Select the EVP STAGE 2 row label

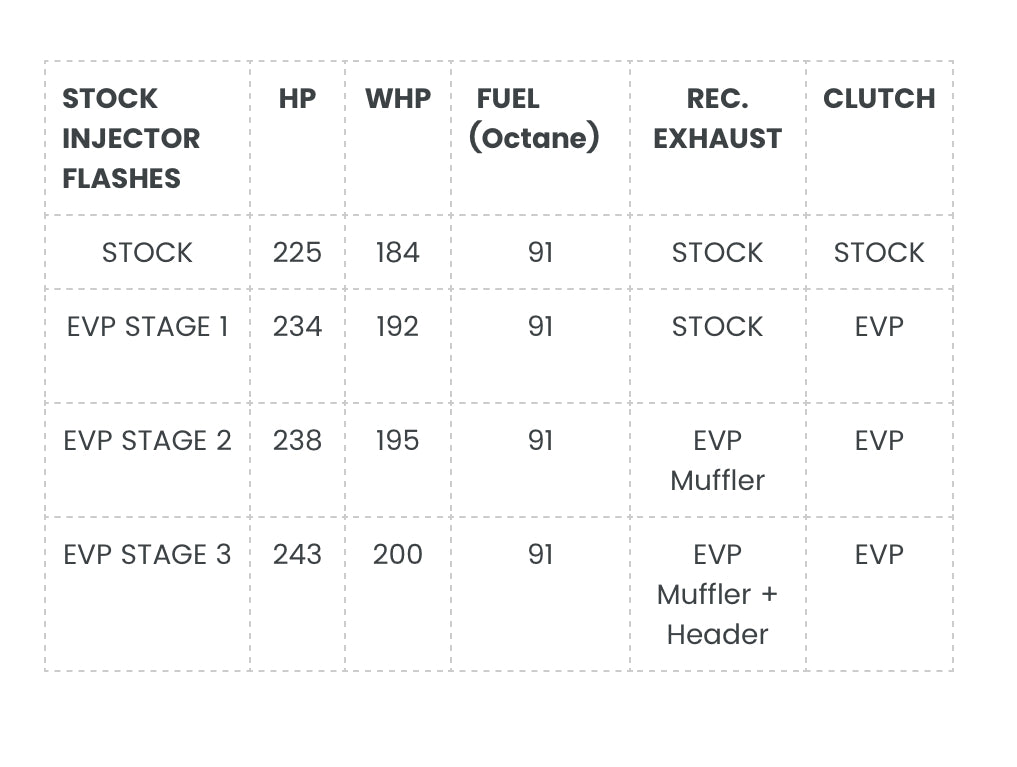coord(147,441)
